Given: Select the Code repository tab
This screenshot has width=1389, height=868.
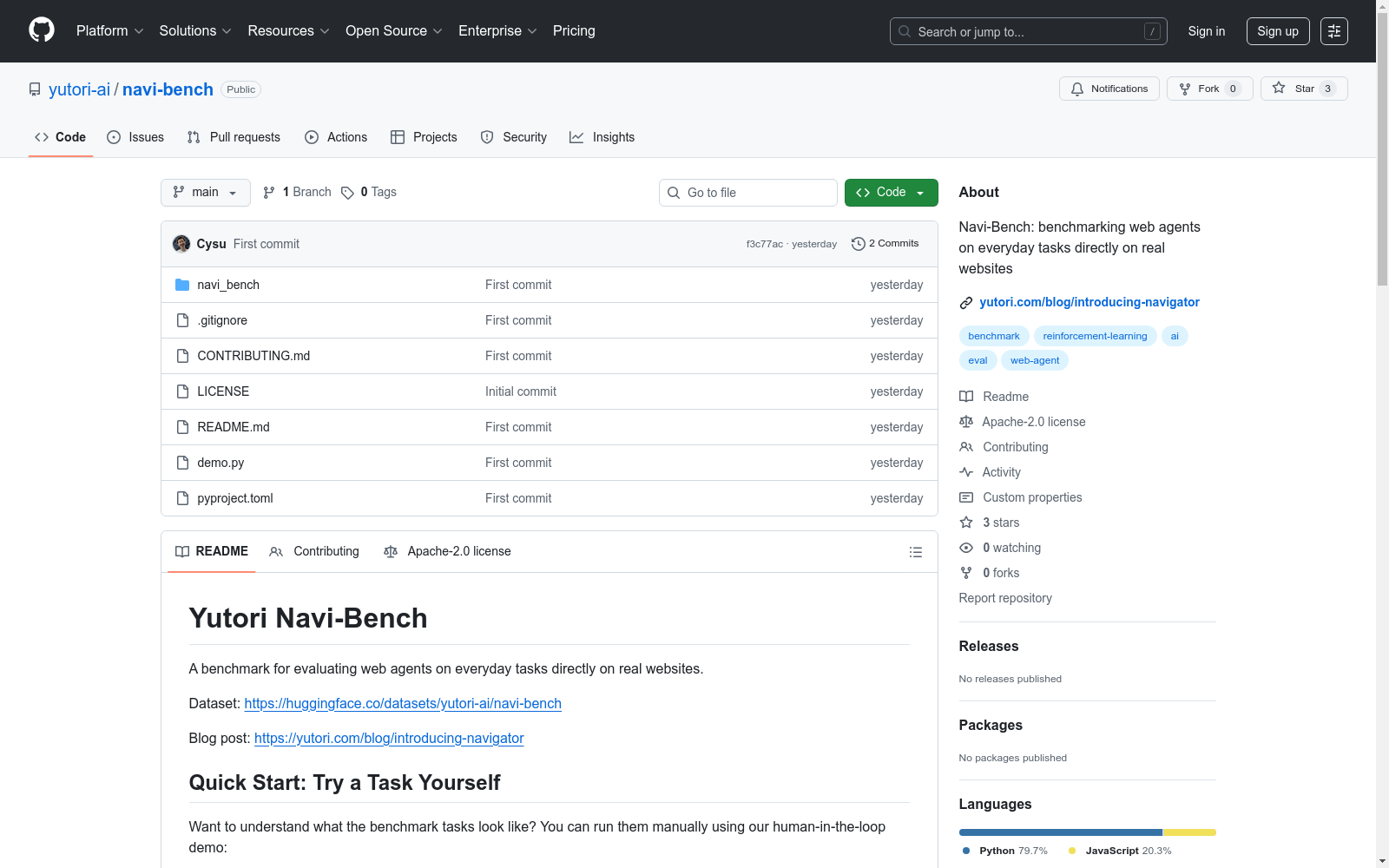Looking at the screenshot, I should click(61, 137).
